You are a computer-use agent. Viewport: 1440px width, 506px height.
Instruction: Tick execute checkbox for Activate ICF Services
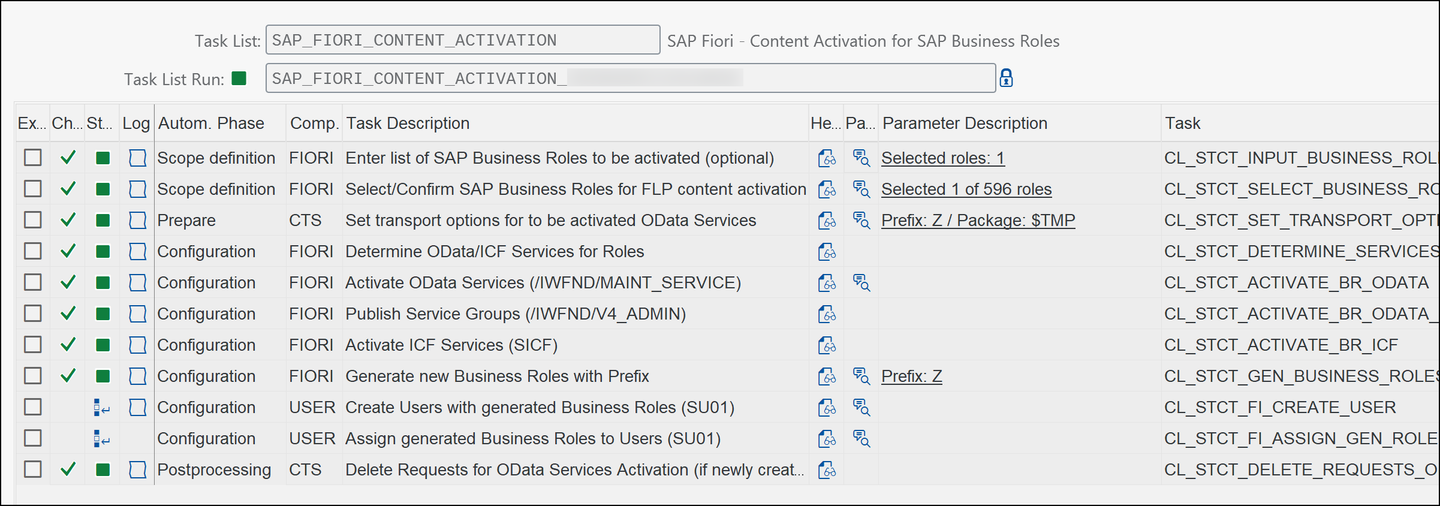(x=33, y=345)
